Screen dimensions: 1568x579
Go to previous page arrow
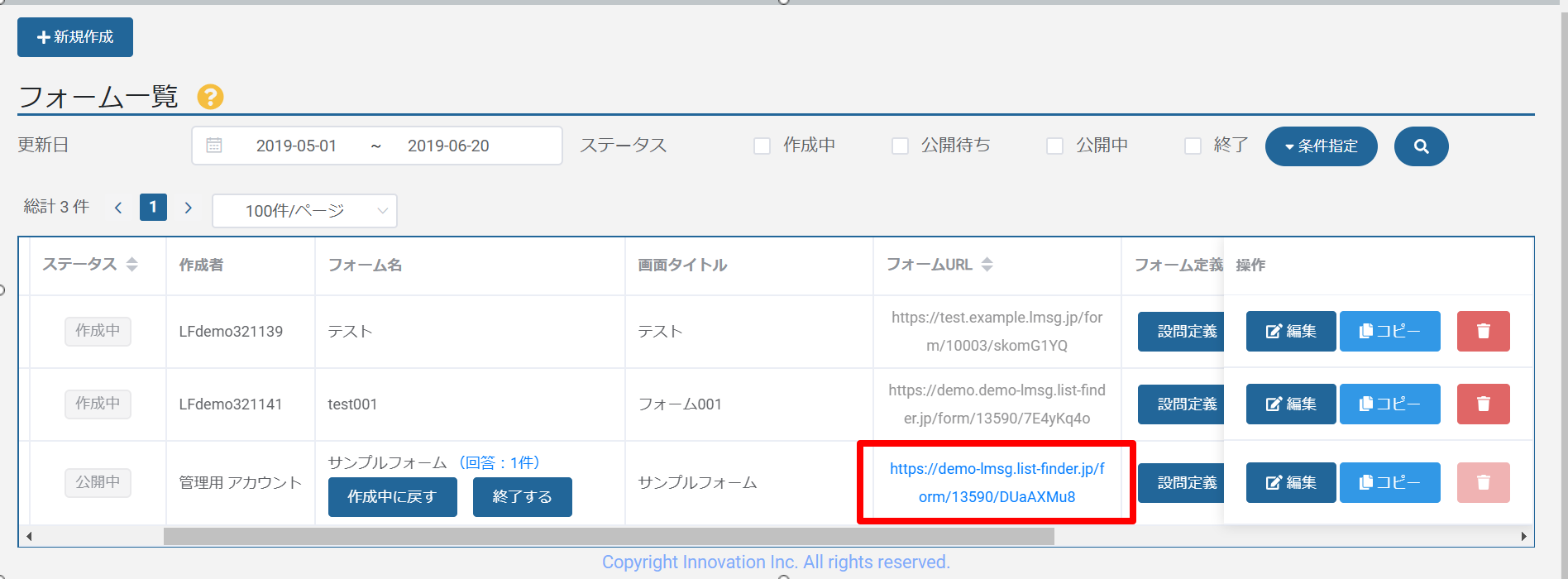pos(118,208)
